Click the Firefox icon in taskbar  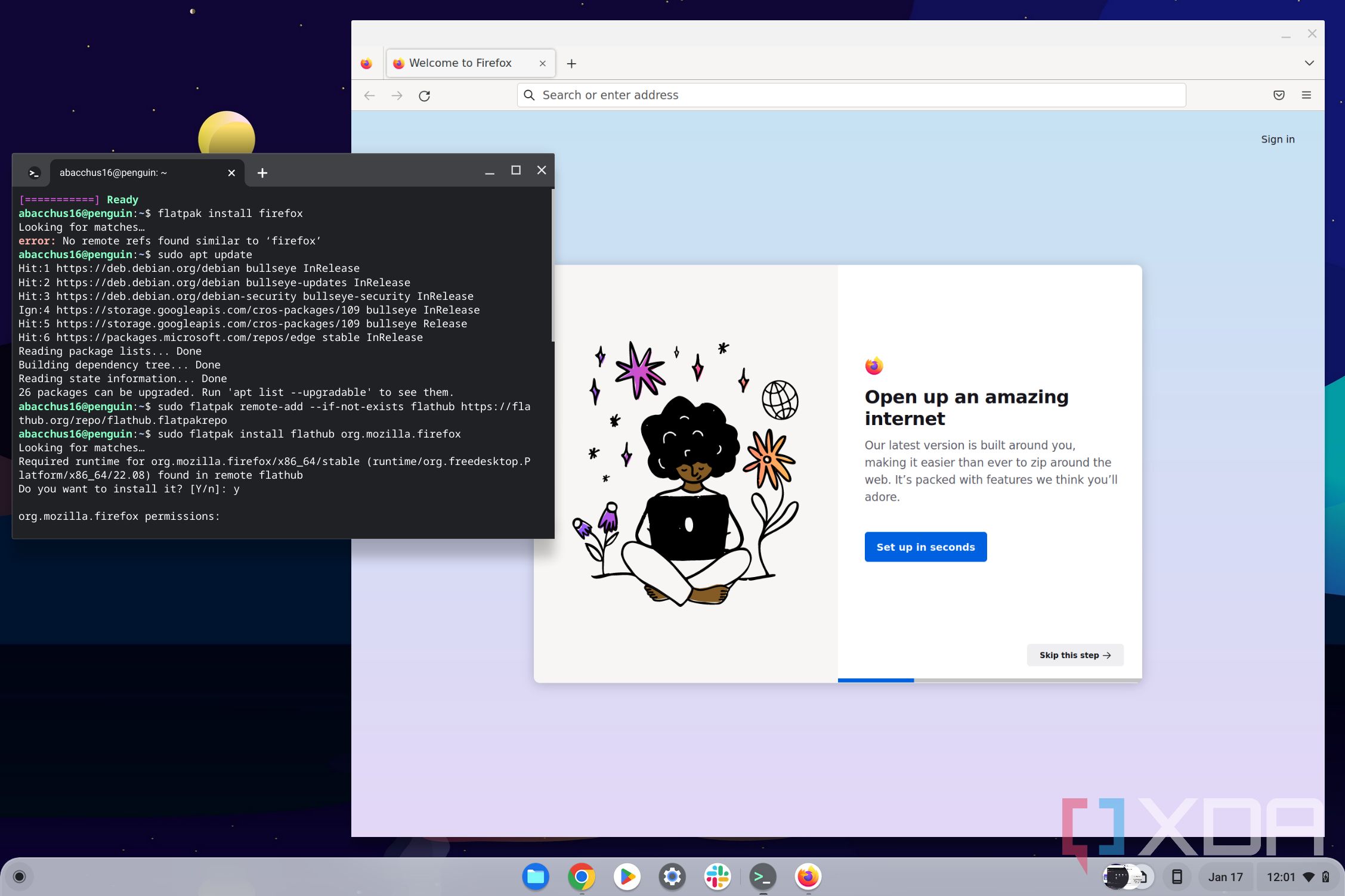[x=807, y=876]
